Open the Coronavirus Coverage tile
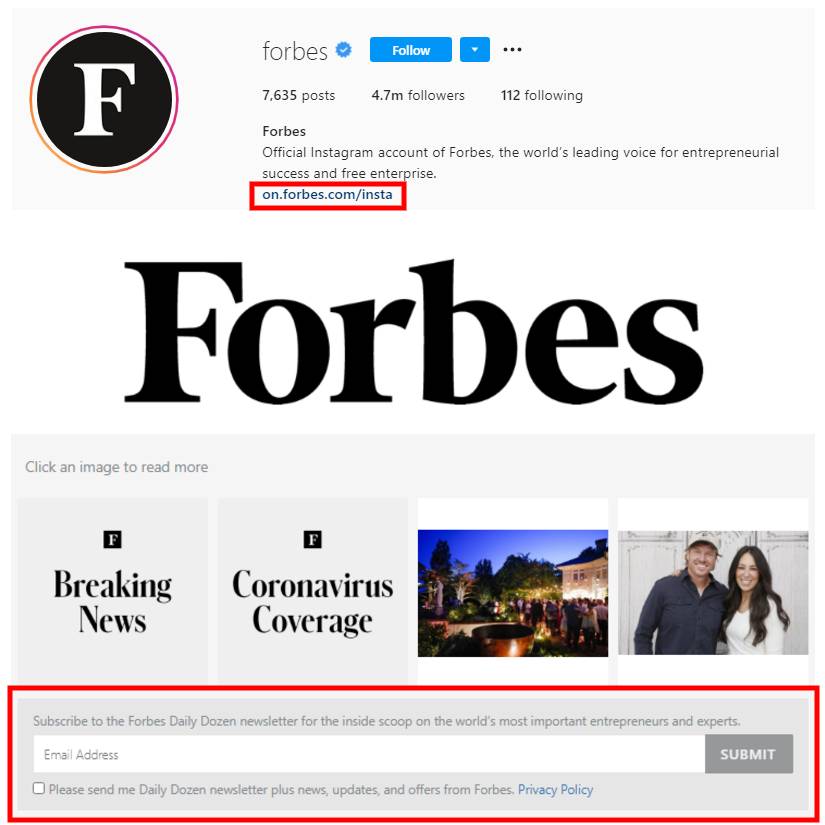Viewport: 825px width, 825px height. click(x=313, y=591)
